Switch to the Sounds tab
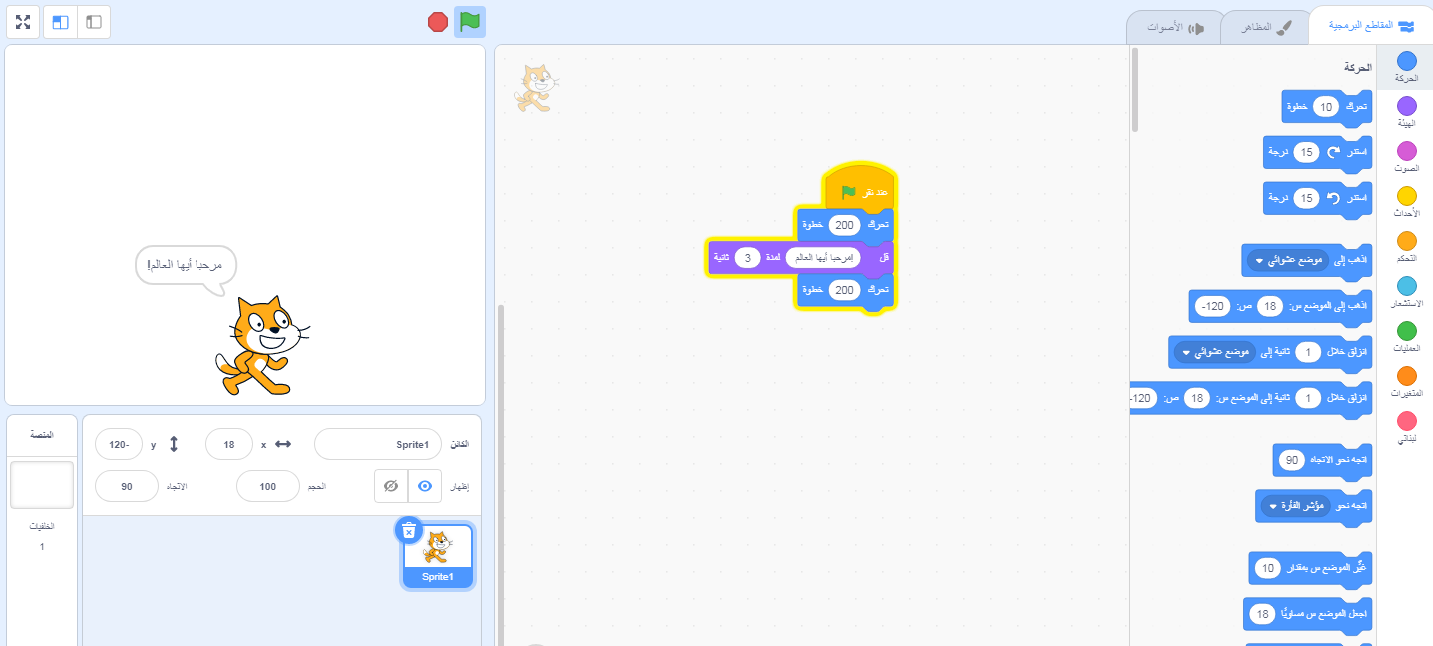1433x646 pixels. point(1174,28)
